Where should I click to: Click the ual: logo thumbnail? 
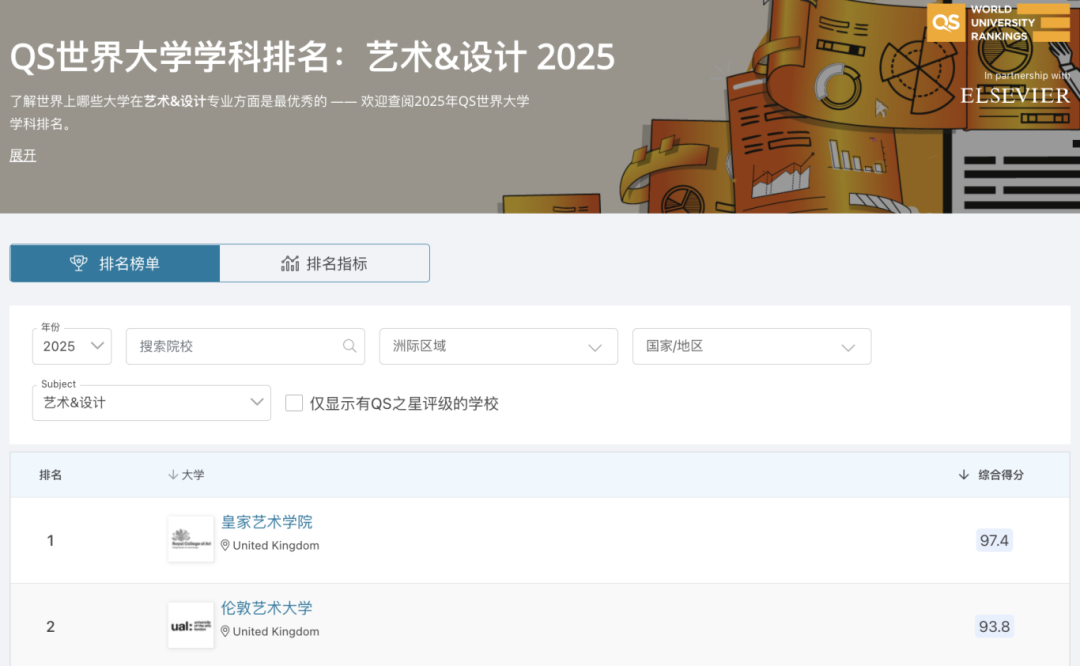[x=191, y=625]
